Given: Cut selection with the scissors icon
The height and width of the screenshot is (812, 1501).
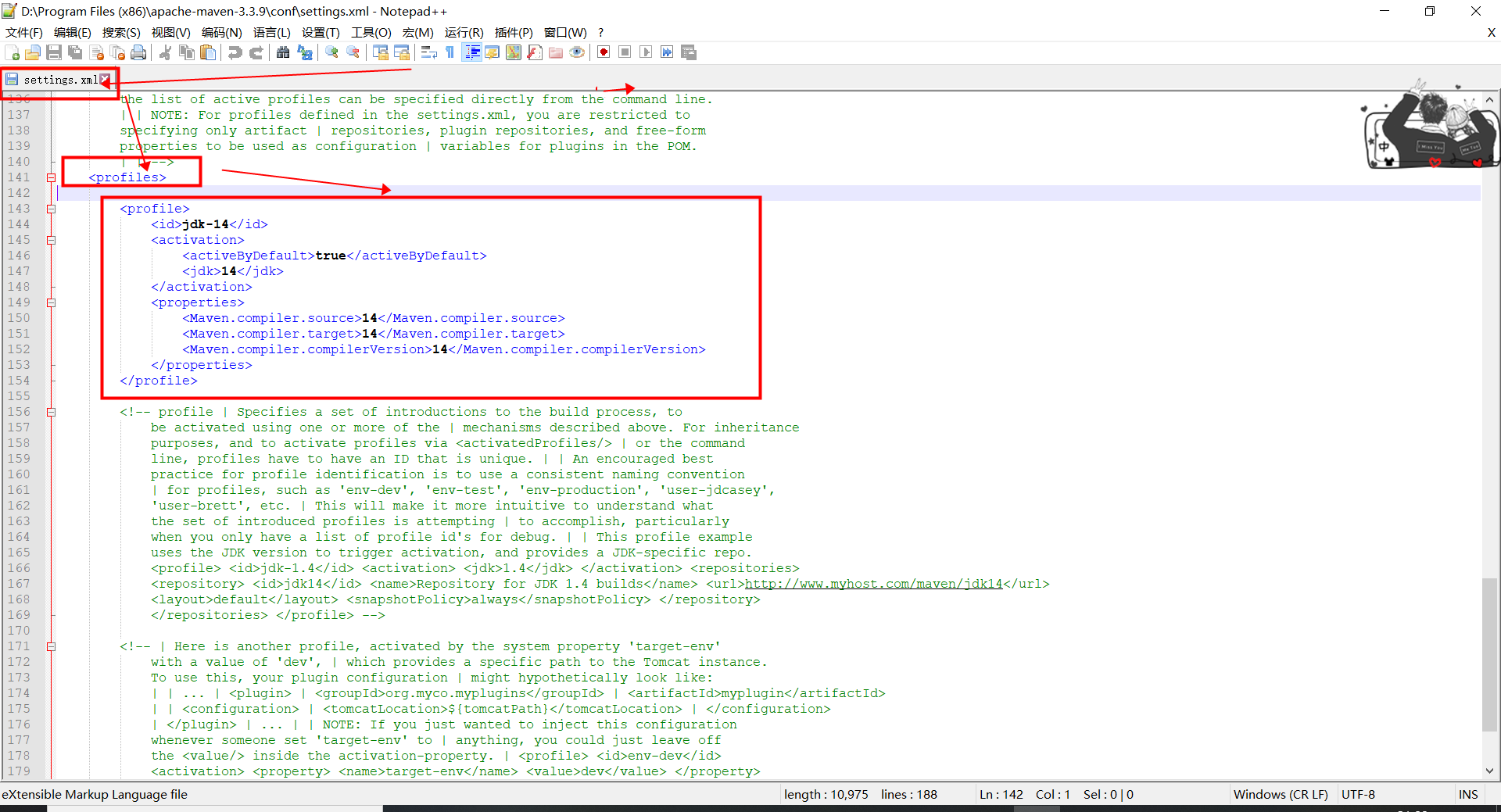Looking at the screenshot, I should tap(165, 52).
